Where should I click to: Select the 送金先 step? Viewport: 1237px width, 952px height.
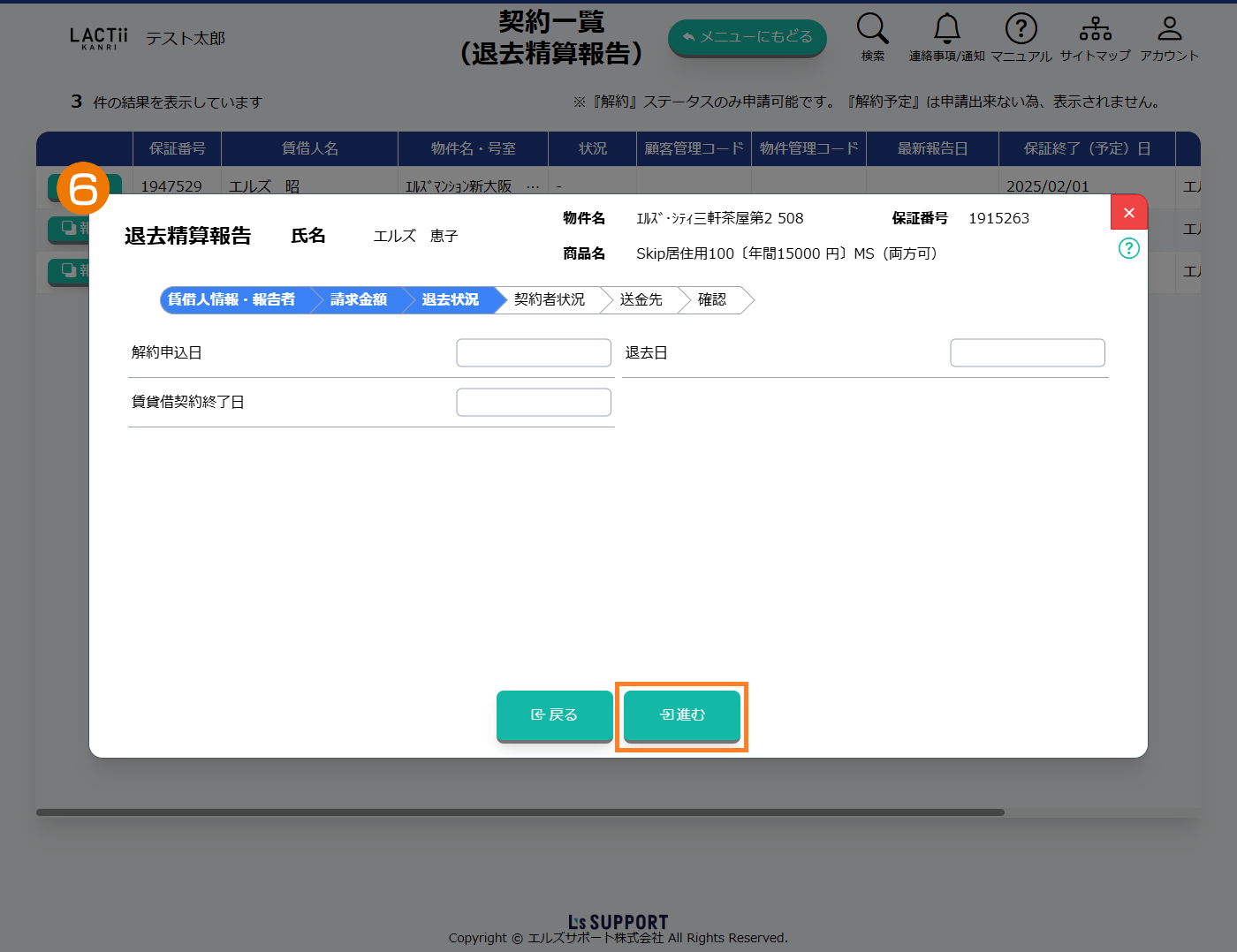point(641,300)
